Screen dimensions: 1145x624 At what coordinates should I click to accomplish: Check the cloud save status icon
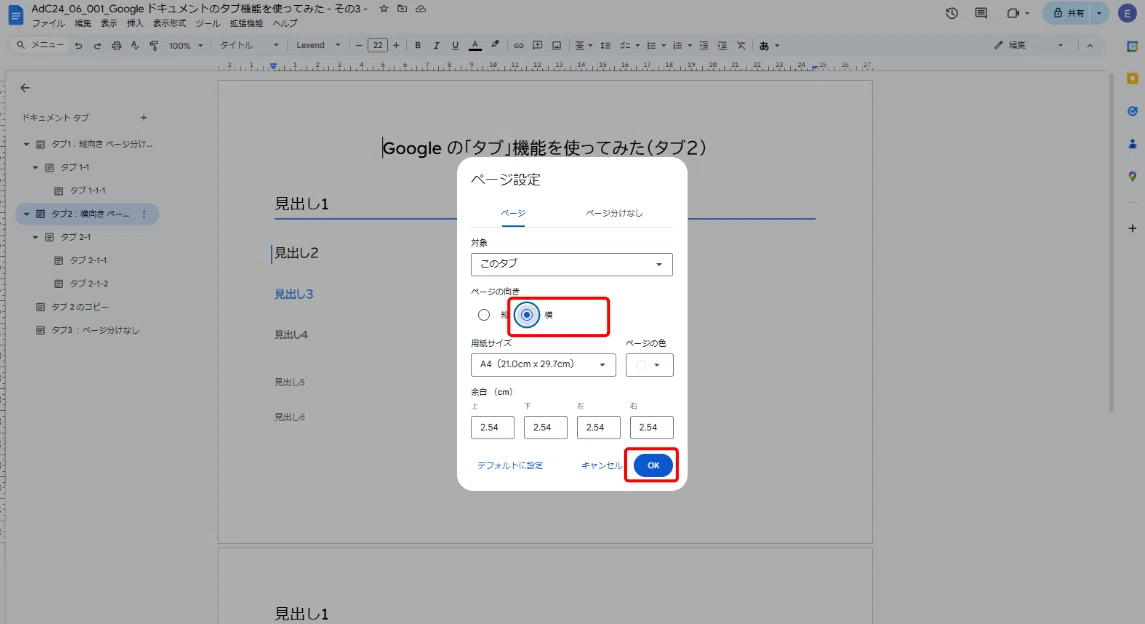(x=421, y=9)
